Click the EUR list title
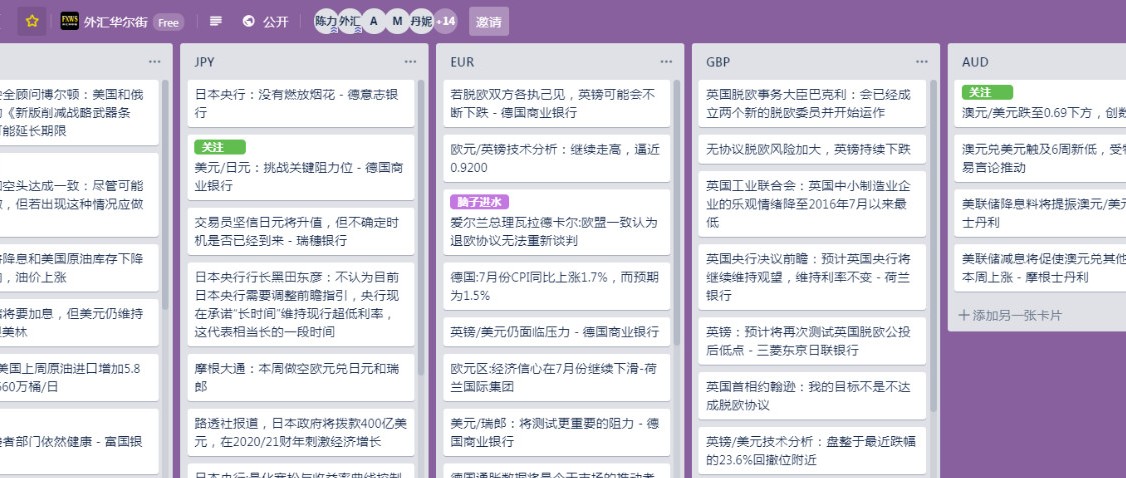The image size is (1126, 478). pyautogui.click(x=462, y=62)
